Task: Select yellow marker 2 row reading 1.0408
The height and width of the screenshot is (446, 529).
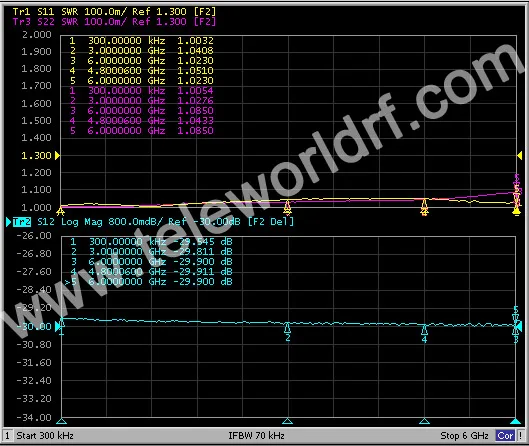Action: 141,51
